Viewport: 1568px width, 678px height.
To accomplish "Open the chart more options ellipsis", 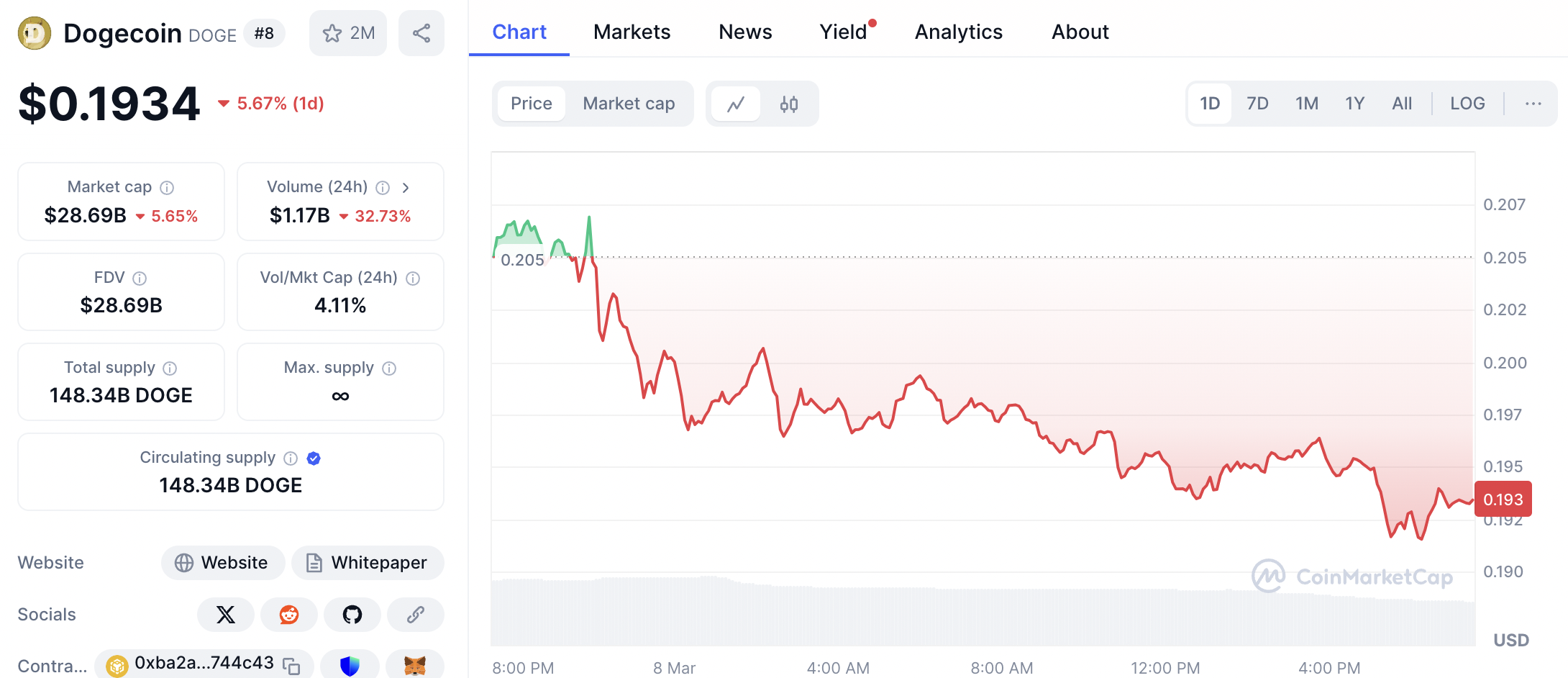I will click(1533, 104).
